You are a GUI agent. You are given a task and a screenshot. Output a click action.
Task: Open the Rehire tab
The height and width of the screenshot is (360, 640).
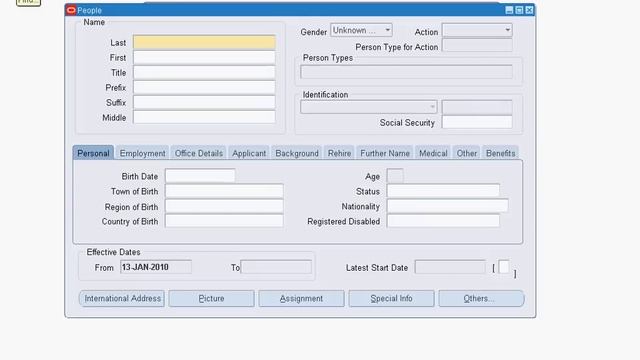coord(339,153)
